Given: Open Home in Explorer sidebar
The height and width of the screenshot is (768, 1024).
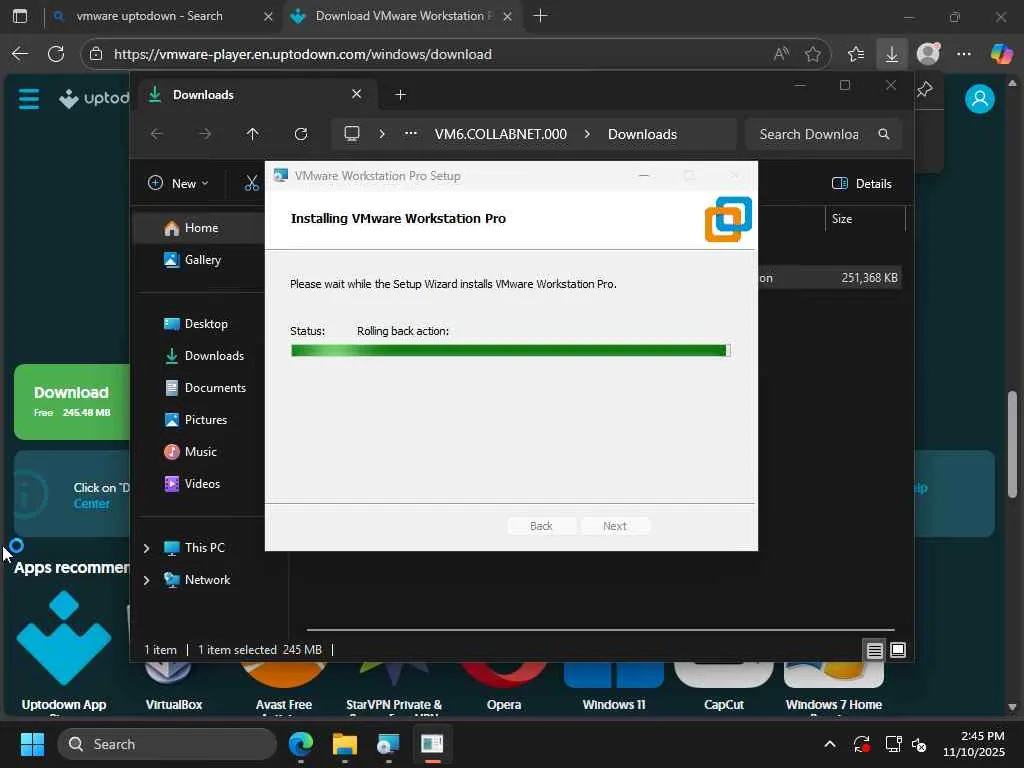Looking at the screenshot, I should (200, 228).
